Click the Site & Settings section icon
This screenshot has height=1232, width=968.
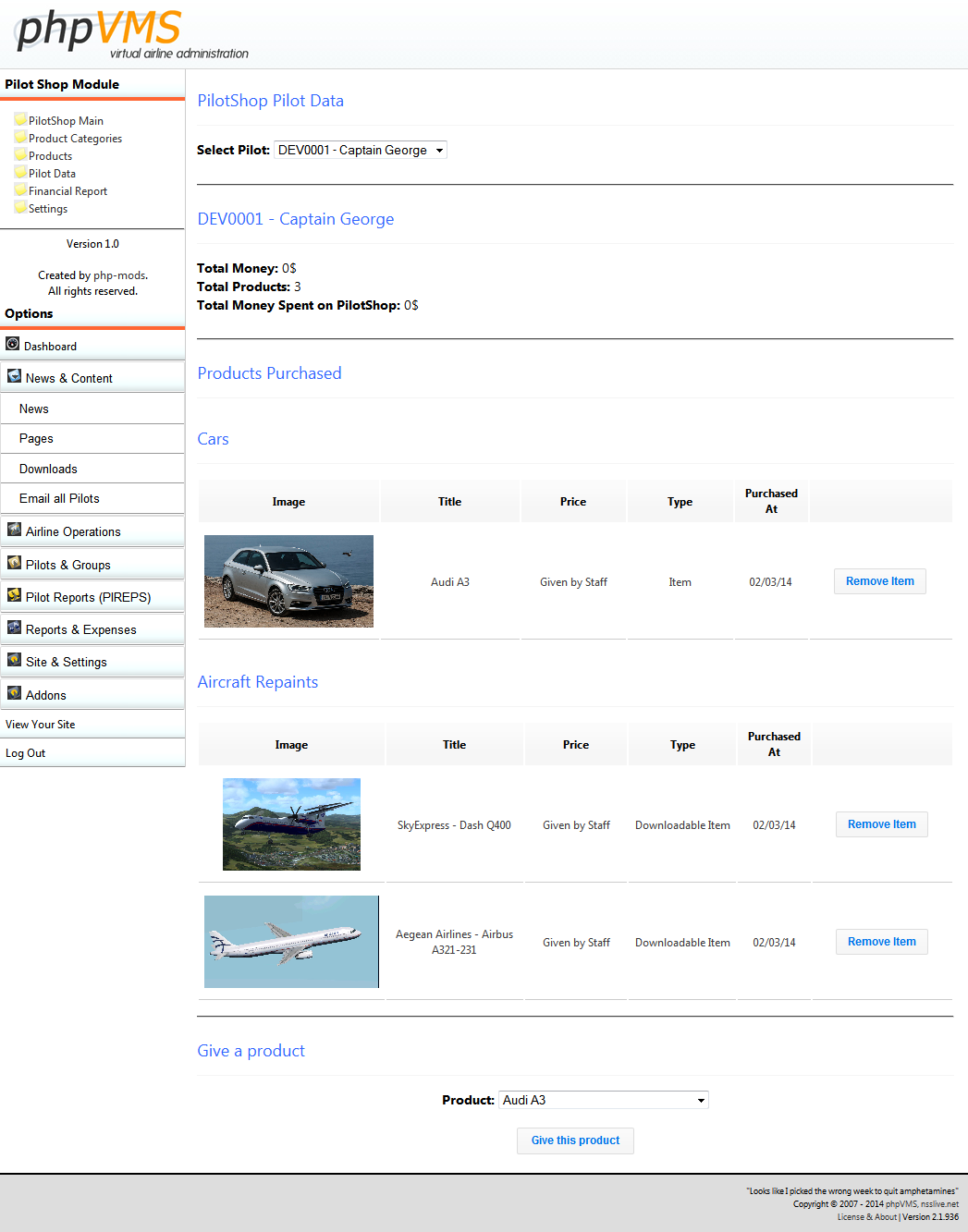15,660
